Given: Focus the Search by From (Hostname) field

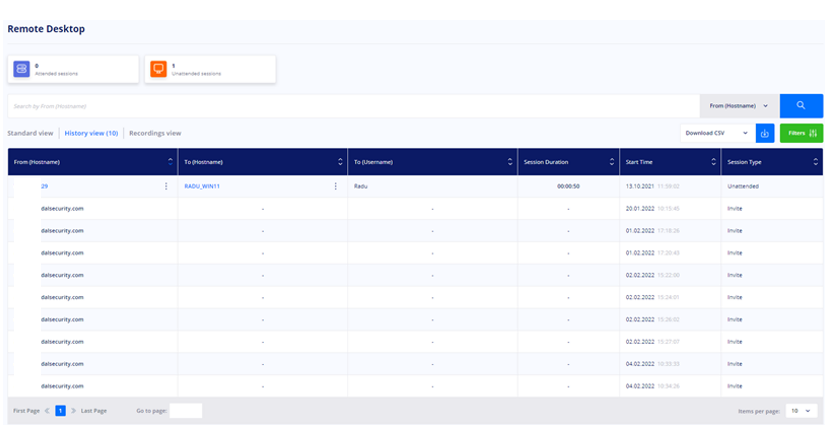Looking at the screenshot, I should (353, 106).
